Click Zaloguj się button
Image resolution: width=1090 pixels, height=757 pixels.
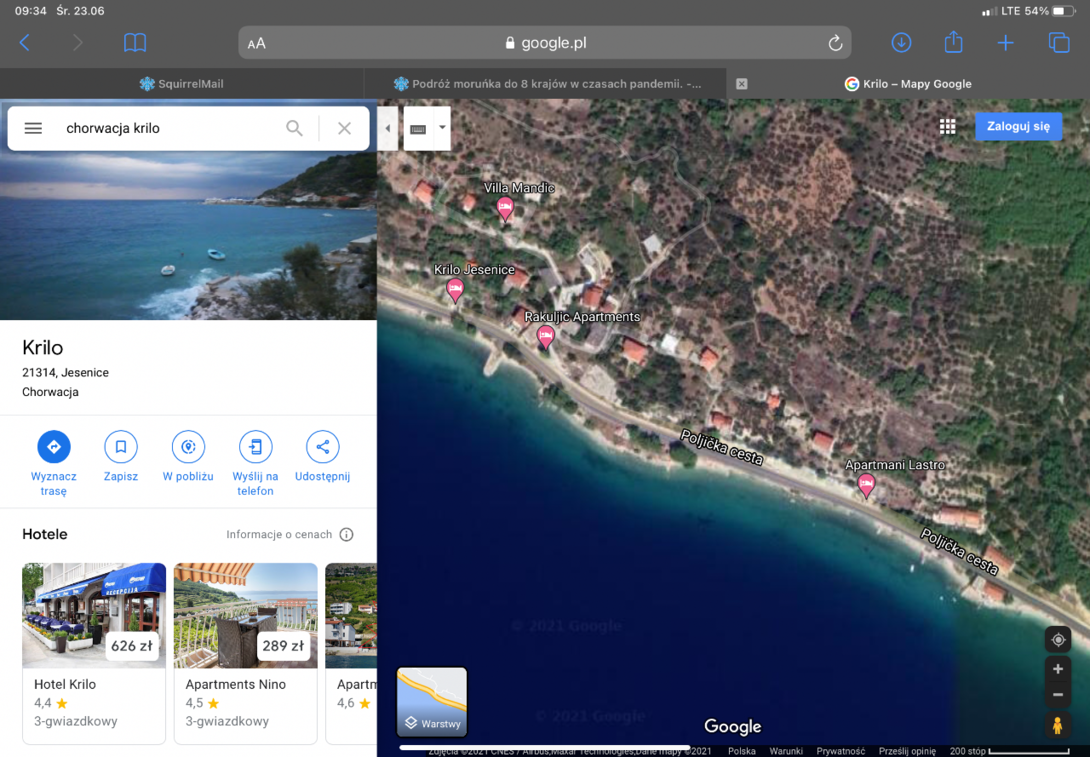coord(1018,127)
